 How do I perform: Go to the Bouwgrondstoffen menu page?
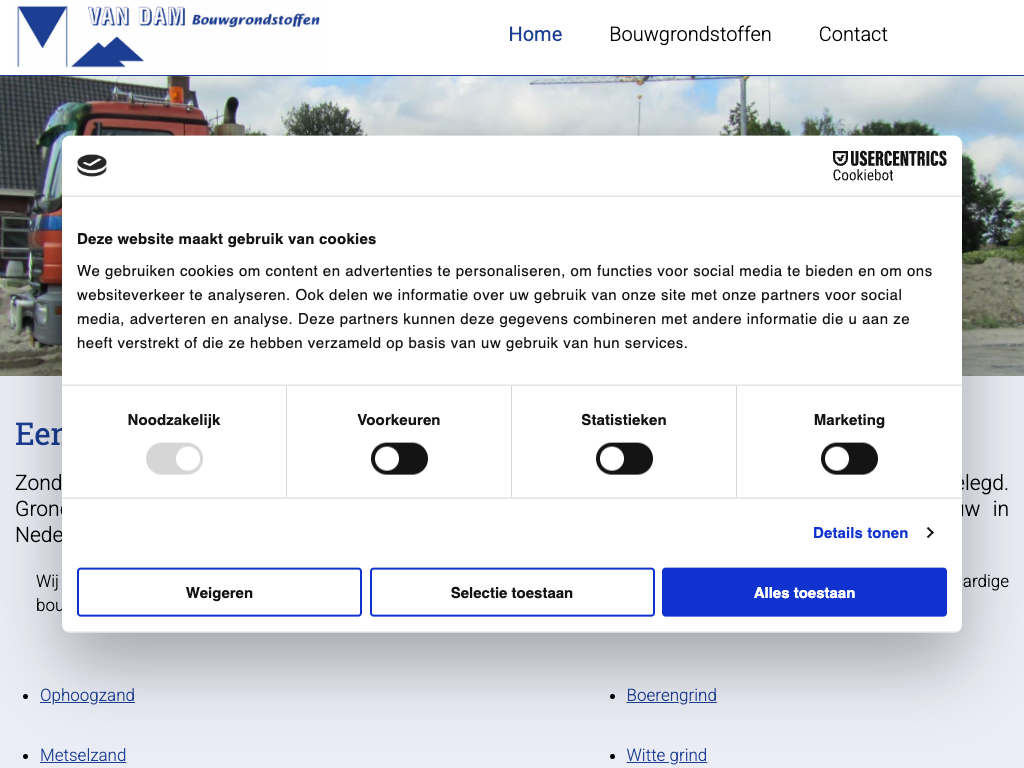tap(690, 34)
